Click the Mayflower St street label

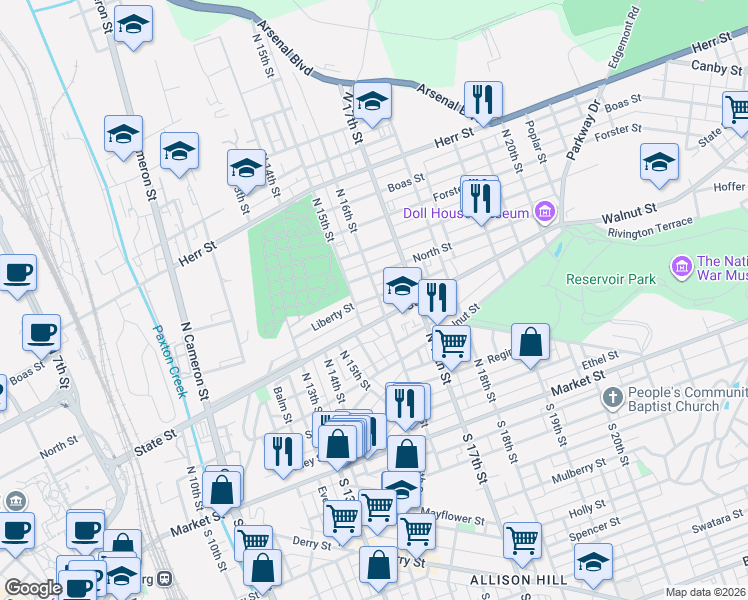[x=453, y=517]
